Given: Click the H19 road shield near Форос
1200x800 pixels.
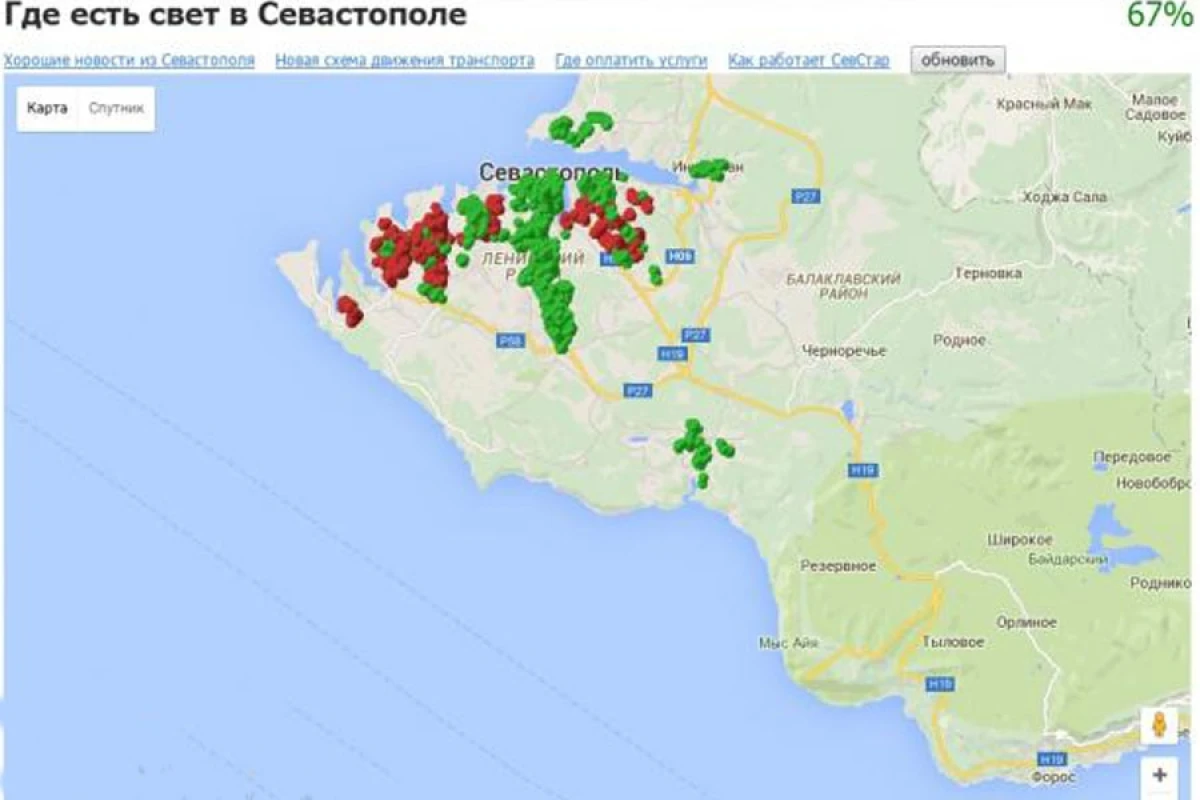Looking at the screenshot, I should 1052,759.
